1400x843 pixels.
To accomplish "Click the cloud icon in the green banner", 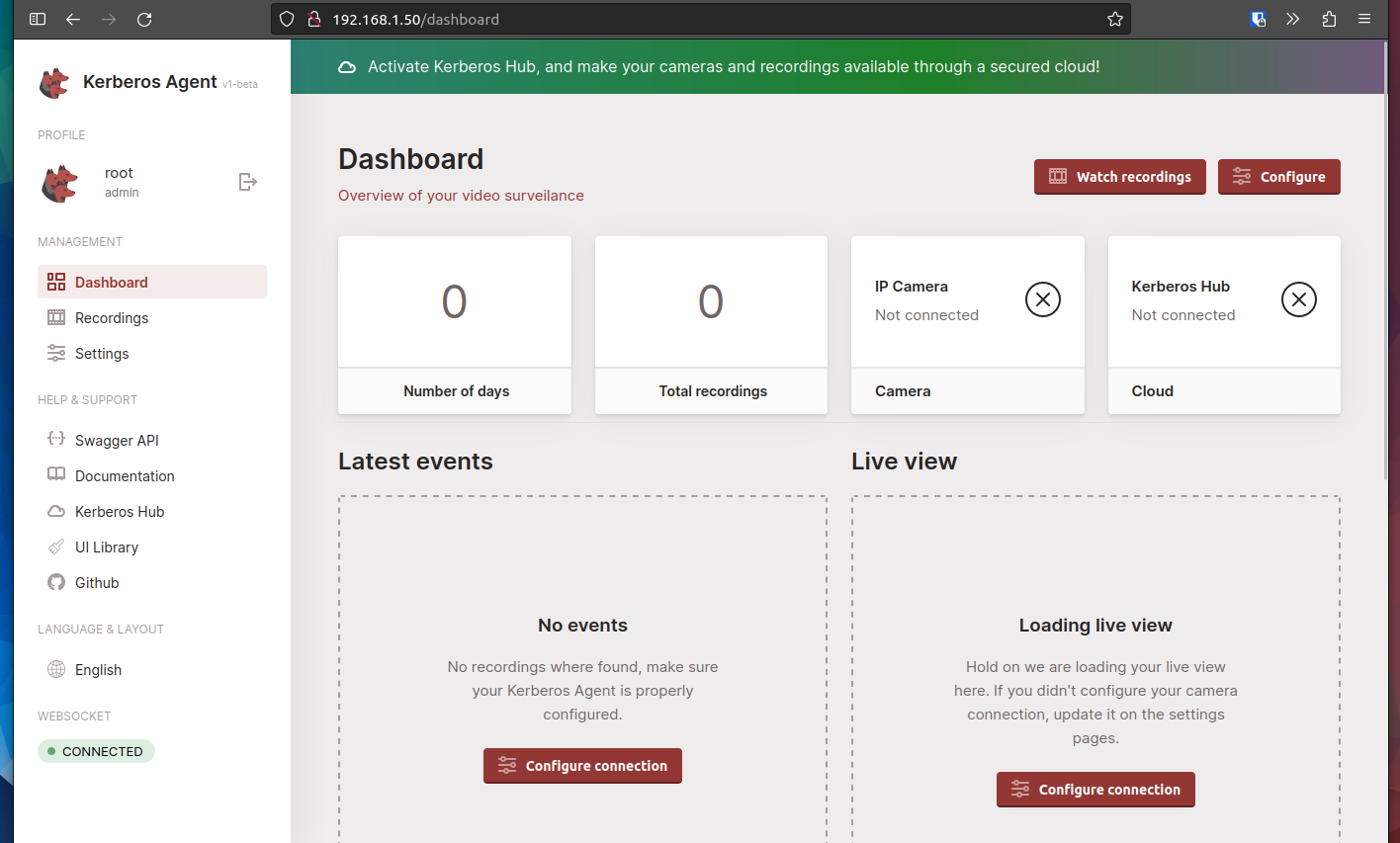I will (x=347, y=67).
